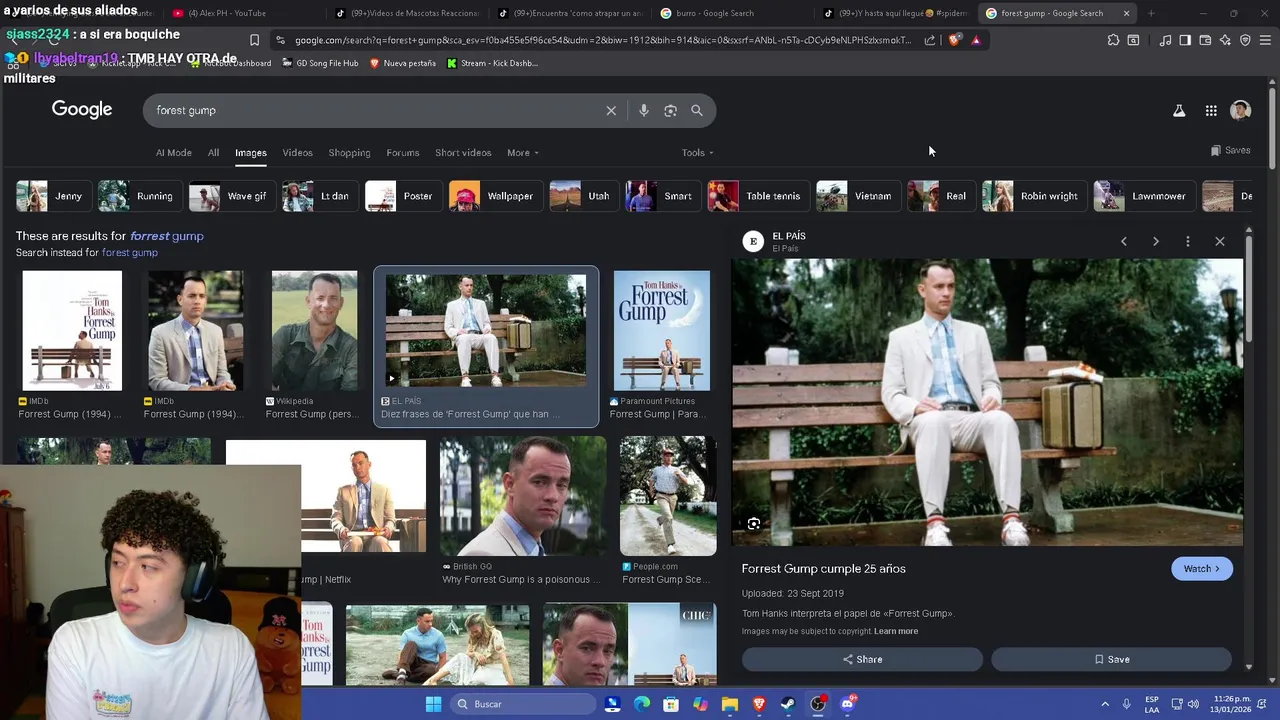Switch to the Forums tab
The width and height of the screenshot is (1280, 720).
pos(403,153)
